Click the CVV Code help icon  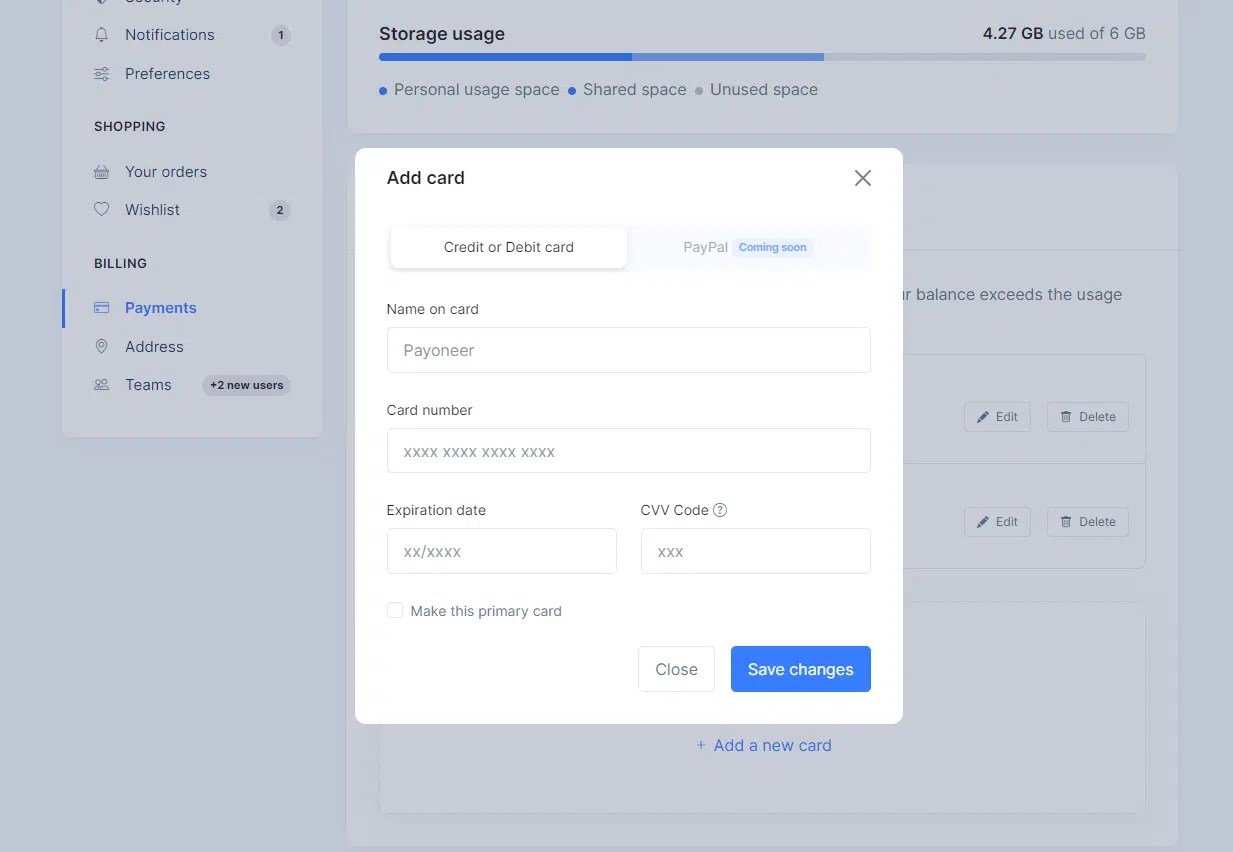coord(720,510)
